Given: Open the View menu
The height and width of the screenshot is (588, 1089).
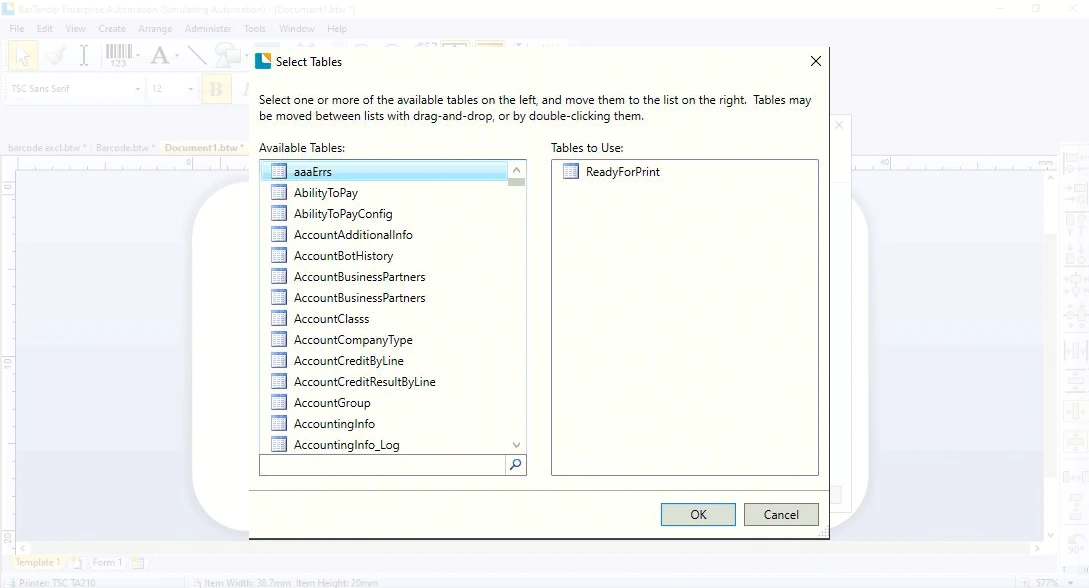Looking at the screenshot, I should coord(75,28).
